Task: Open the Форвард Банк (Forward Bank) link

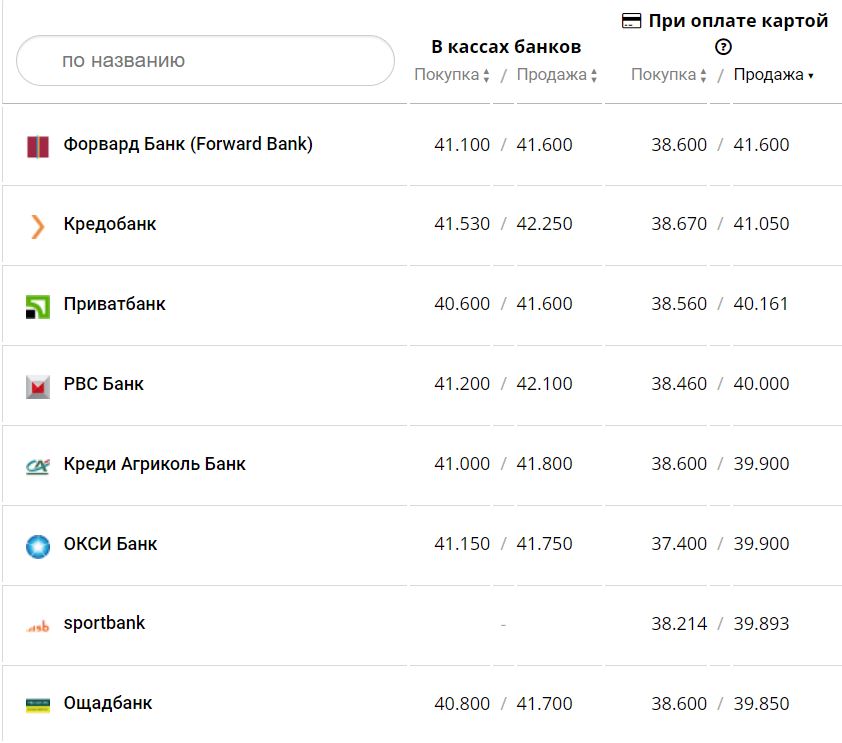Action: click(x=188, y=144)
